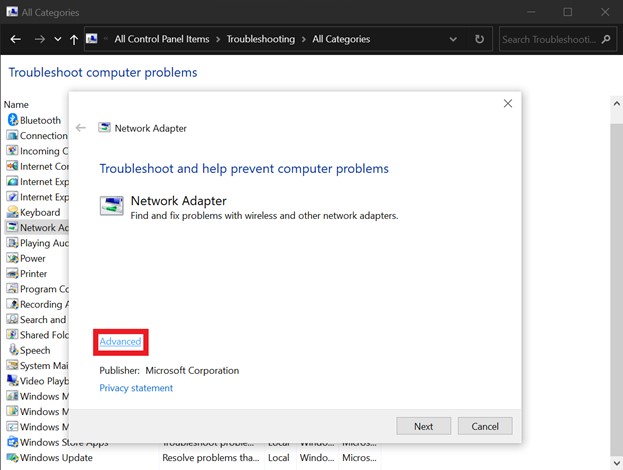
Task: Expand the address bar history dropdown
Action: (453, 39)
